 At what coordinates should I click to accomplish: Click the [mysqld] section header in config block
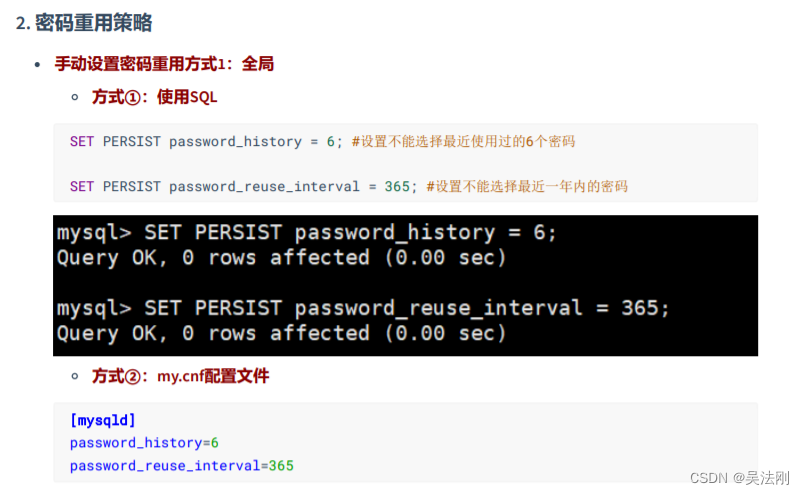pyautogui.click(x=103, y=421)
